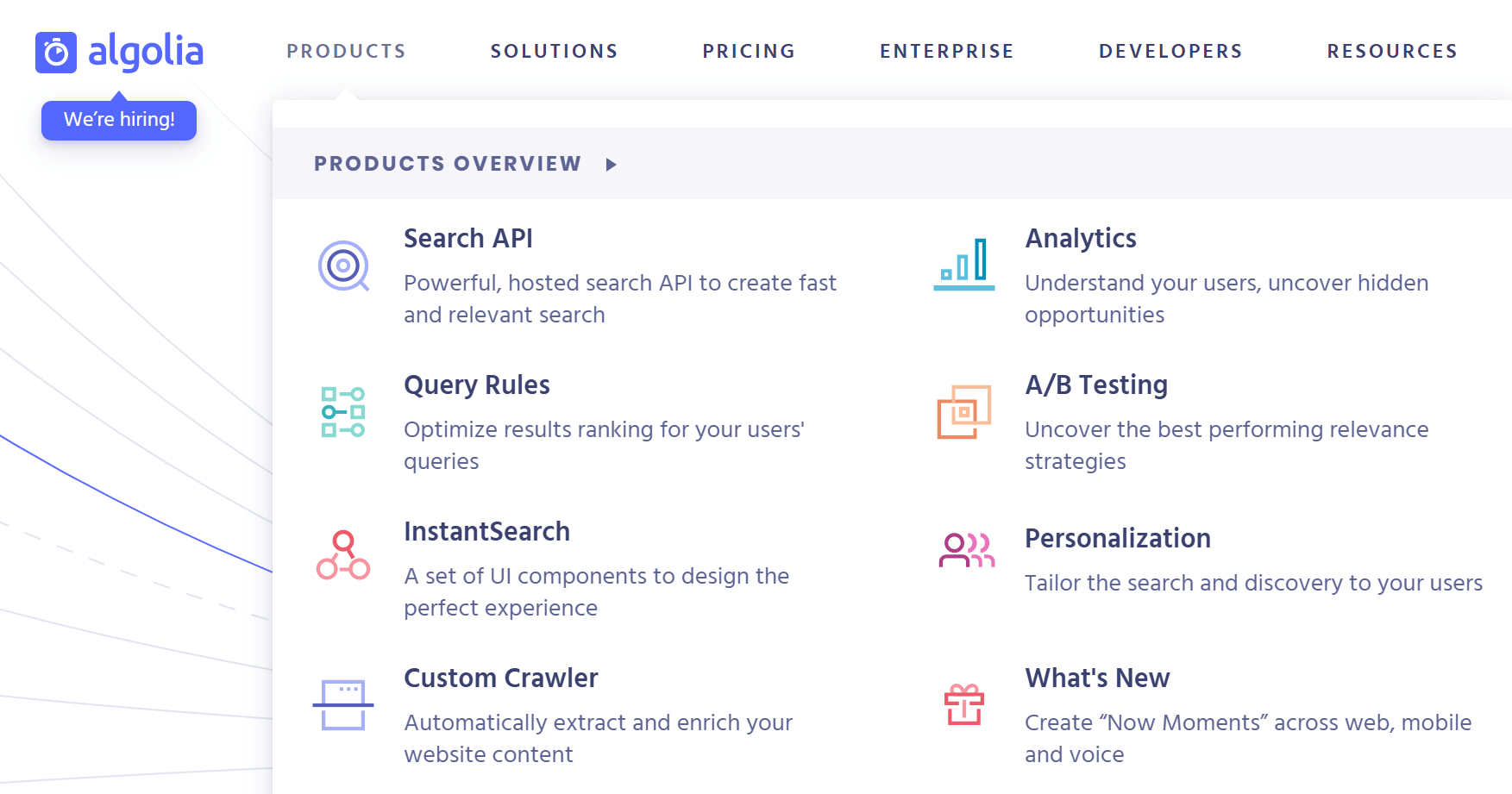Expand the Products Overview arrow
Image resolution: width=1512 pixels, height=794 pixels.
pos(611,165)
